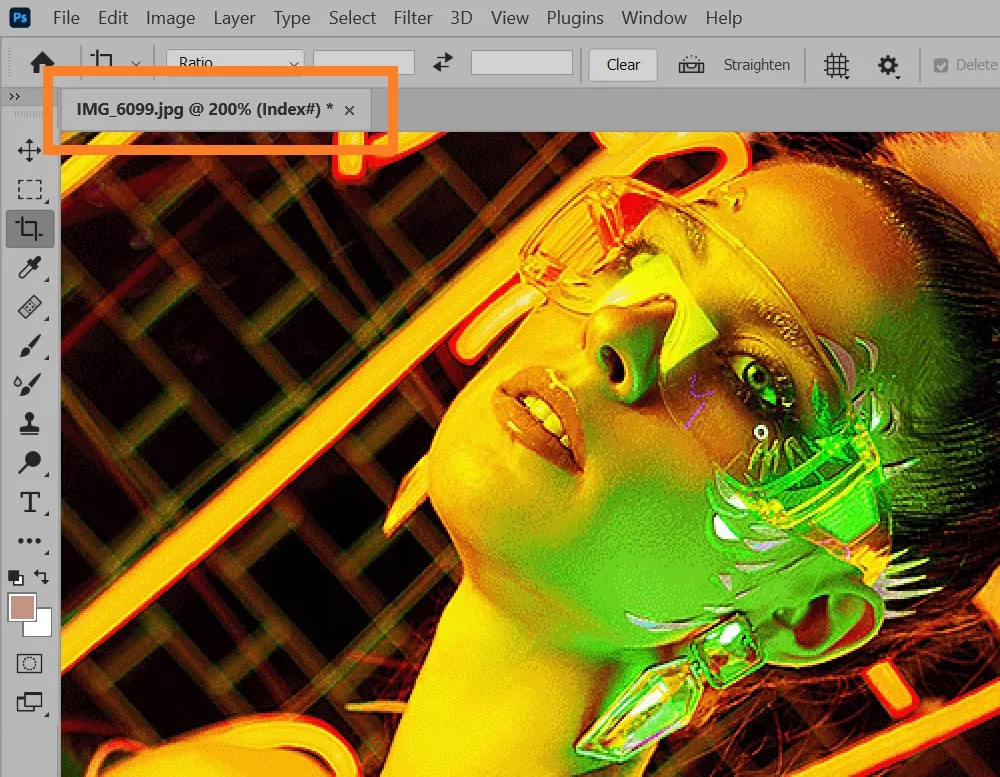Click the Clear button
This screenshot has width=1000, height=777.
(x=622, y=64)
